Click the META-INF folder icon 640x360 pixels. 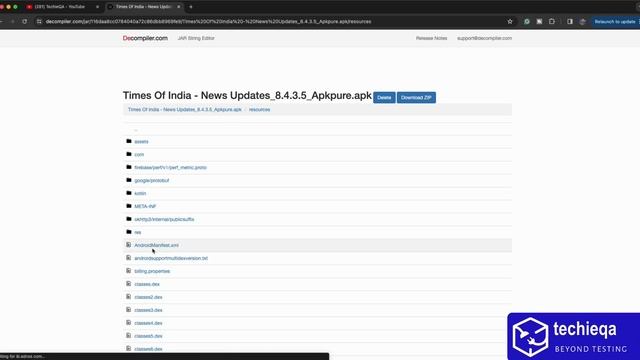[x=129, y=206]
